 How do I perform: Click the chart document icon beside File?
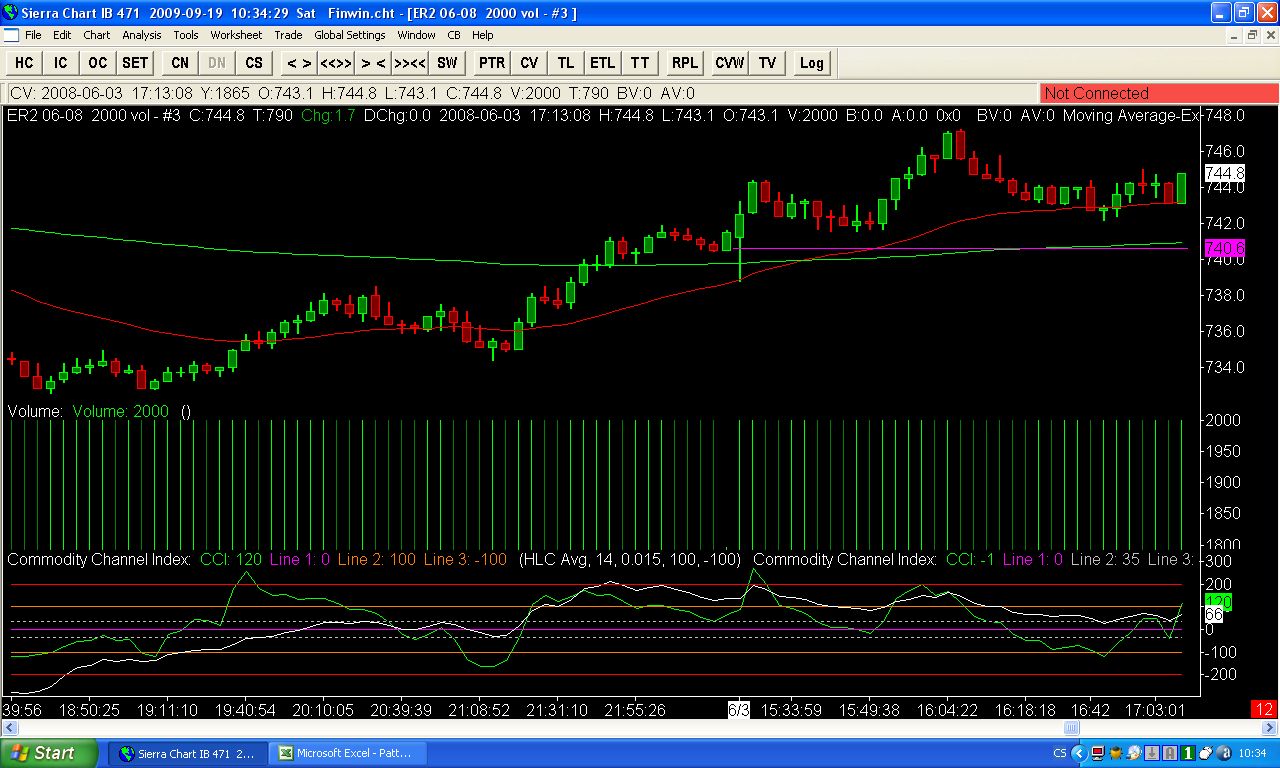pos(11,35)
